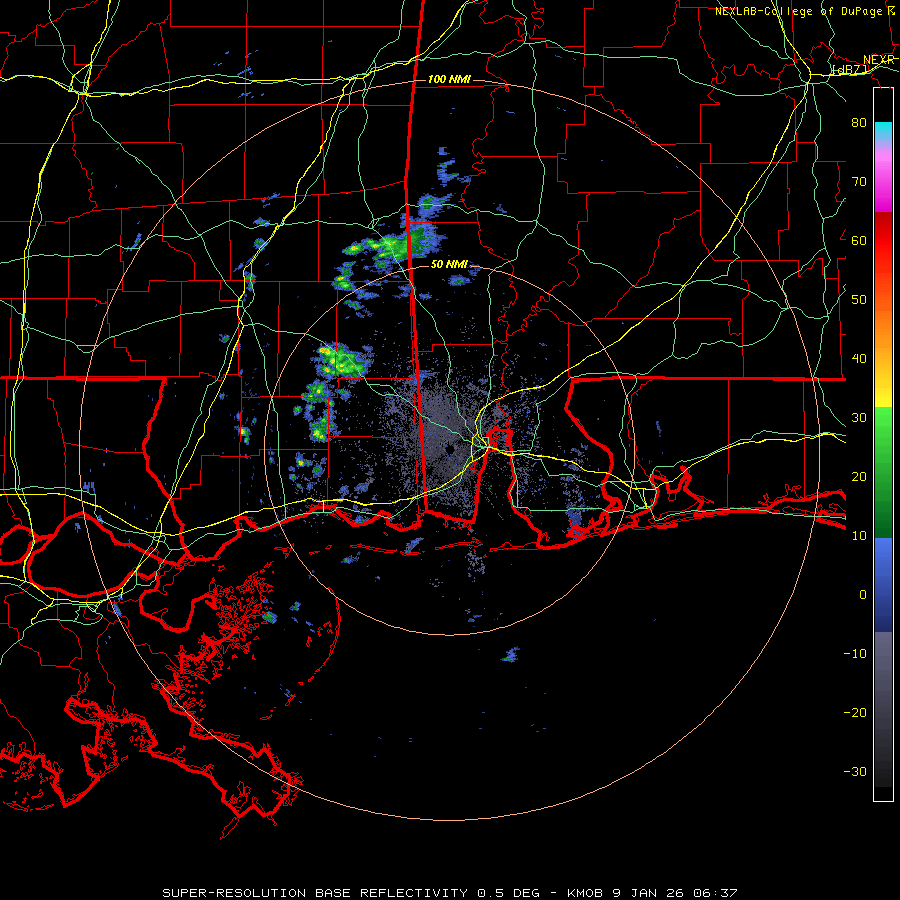The width and height of the screenshot is (900, 900).
Task: Click the "40" value on the dBZ scale
Action: tap(859, 359)
